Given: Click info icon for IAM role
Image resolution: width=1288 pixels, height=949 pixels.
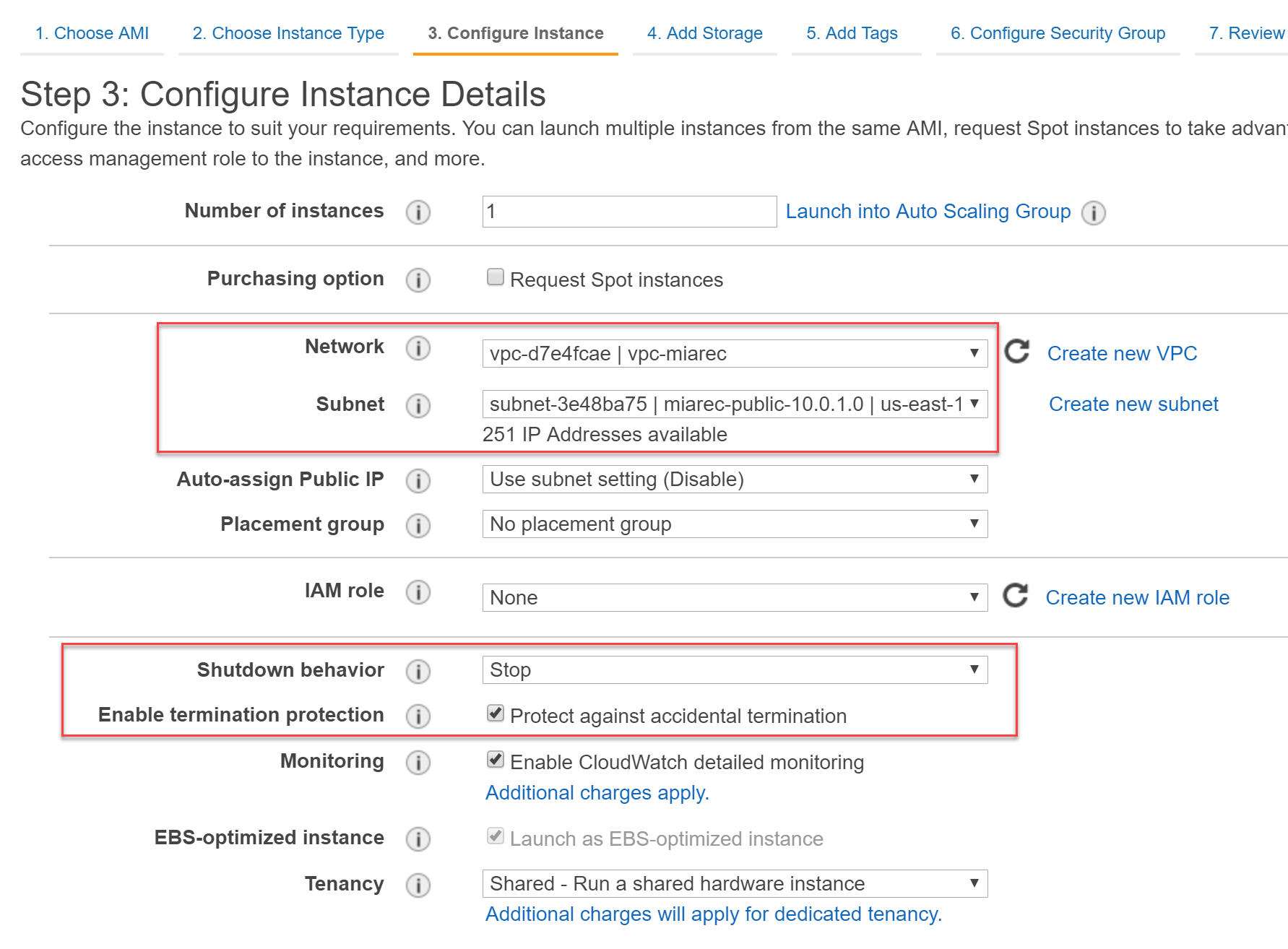Looking at the screenshot, I should 418,592.
